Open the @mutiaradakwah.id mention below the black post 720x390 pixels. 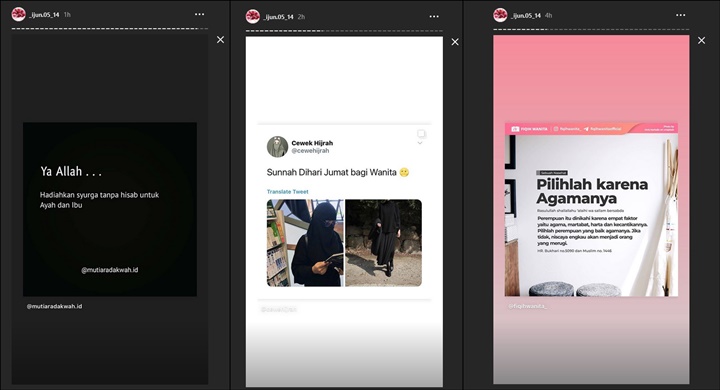pyautogui.click(x=54, y=306)
